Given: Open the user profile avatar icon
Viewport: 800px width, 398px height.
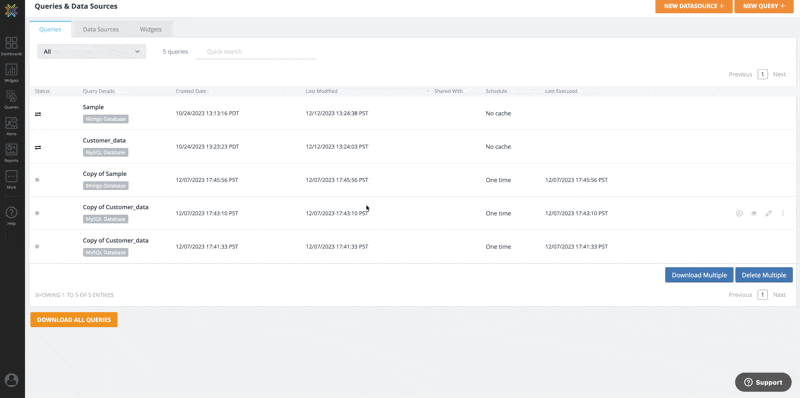Looking at the screenshot, I should (11, 380).
